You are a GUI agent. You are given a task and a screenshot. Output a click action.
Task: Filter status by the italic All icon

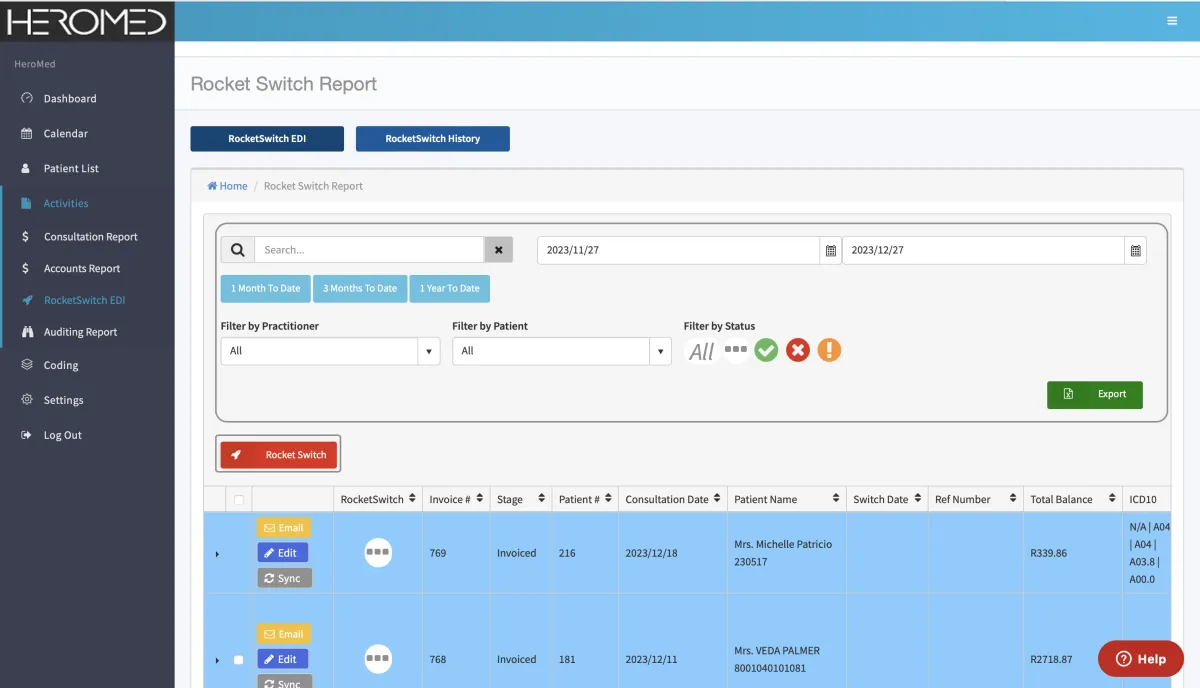(702, 351)
